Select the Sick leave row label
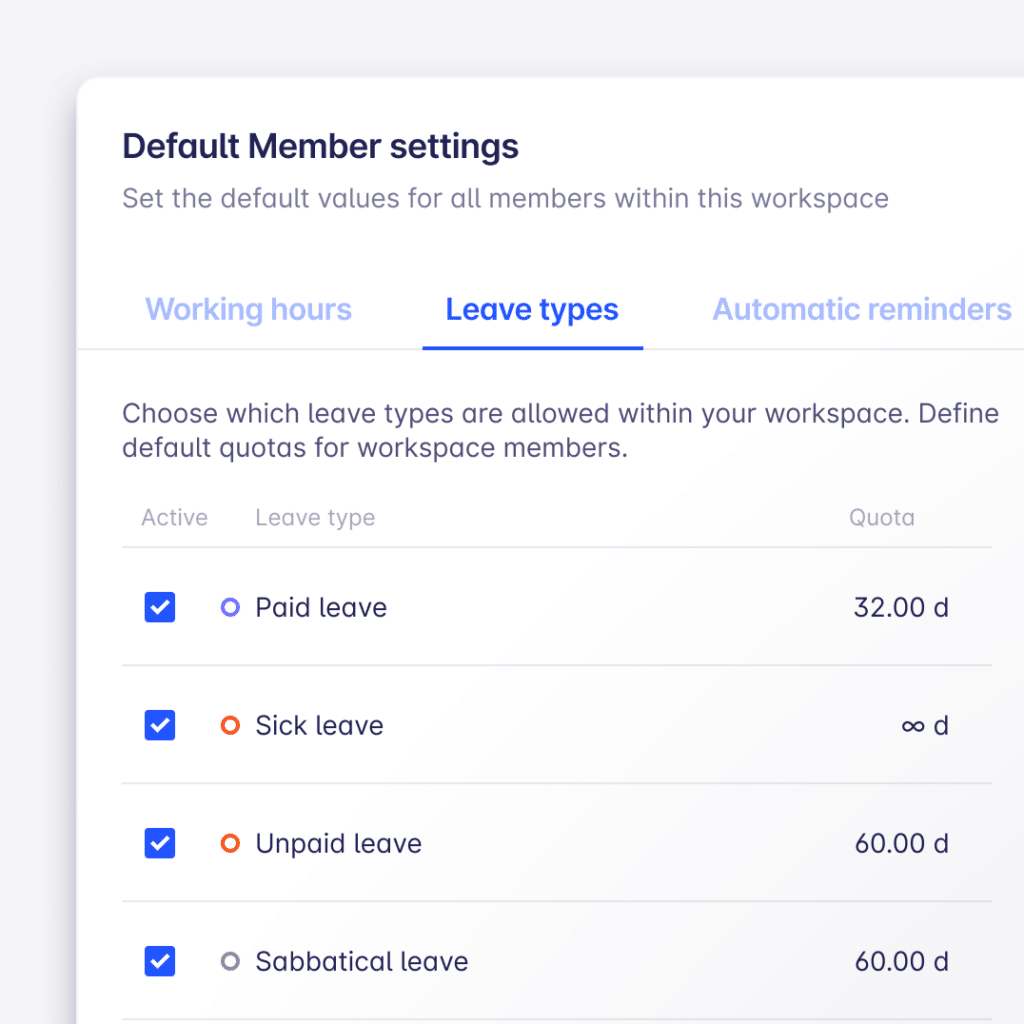 coord(319,725)
